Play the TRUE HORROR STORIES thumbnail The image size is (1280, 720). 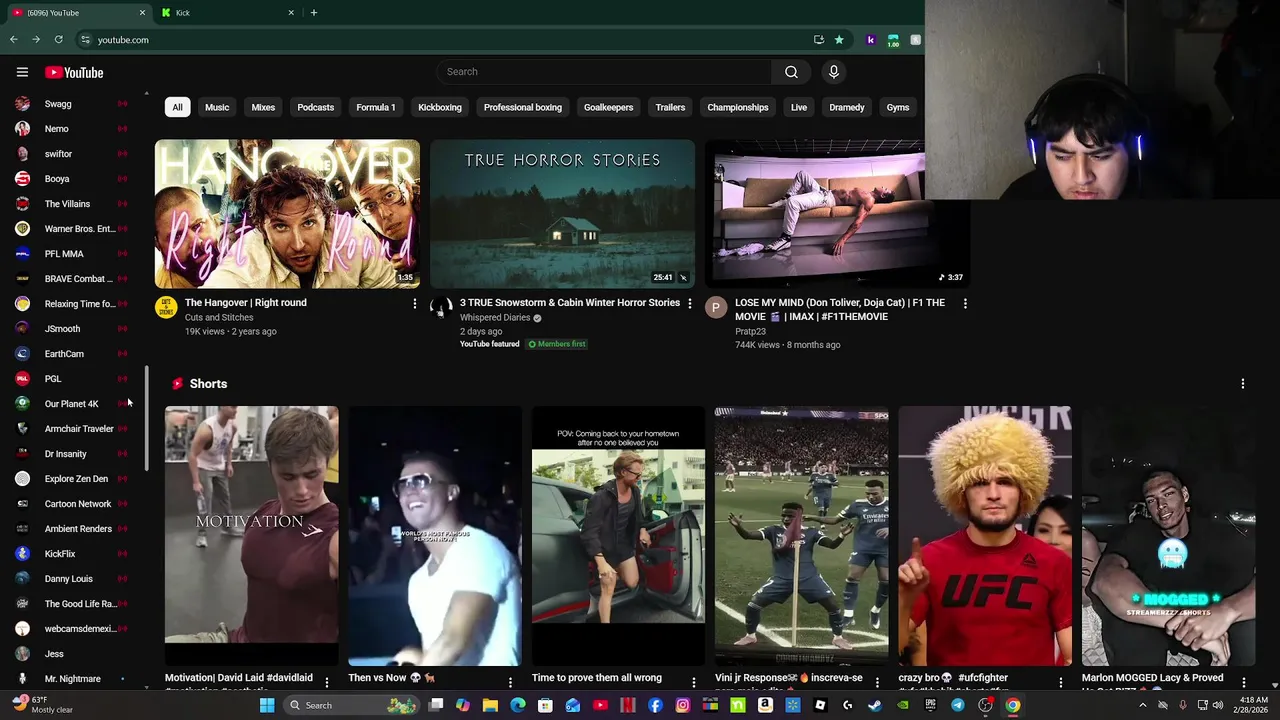coord(562,214)
